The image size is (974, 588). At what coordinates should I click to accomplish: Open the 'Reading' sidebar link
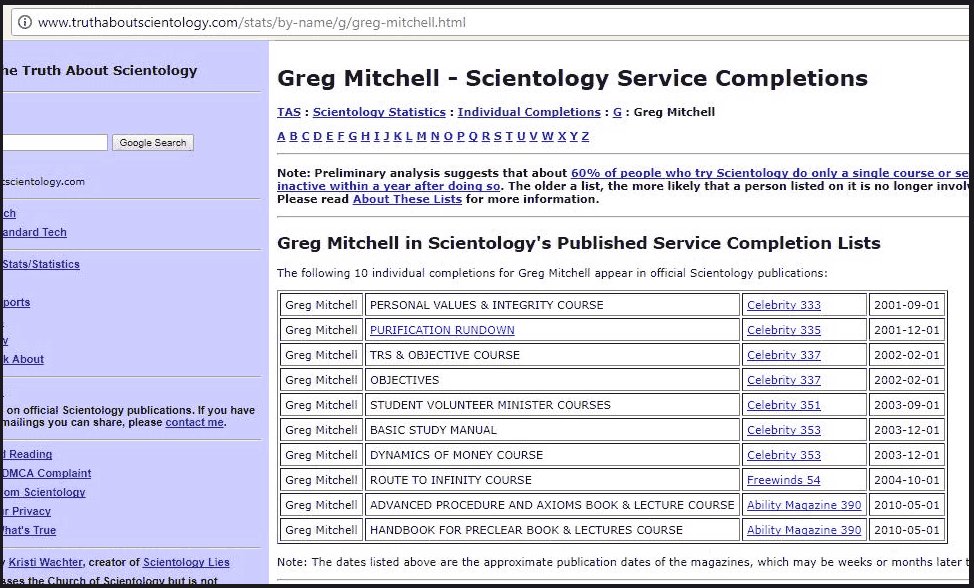[x=27, y=455]
